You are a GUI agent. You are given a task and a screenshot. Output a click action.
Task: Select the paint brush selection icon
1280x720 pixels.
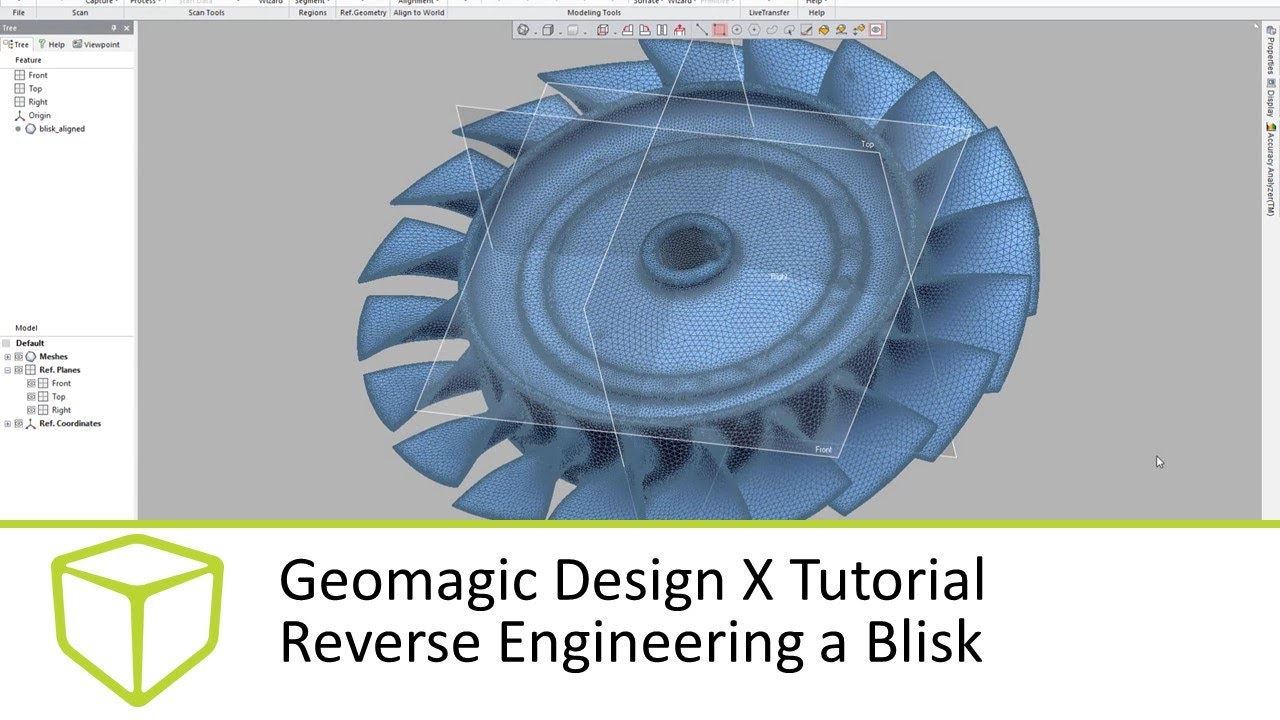click(806, 30)
